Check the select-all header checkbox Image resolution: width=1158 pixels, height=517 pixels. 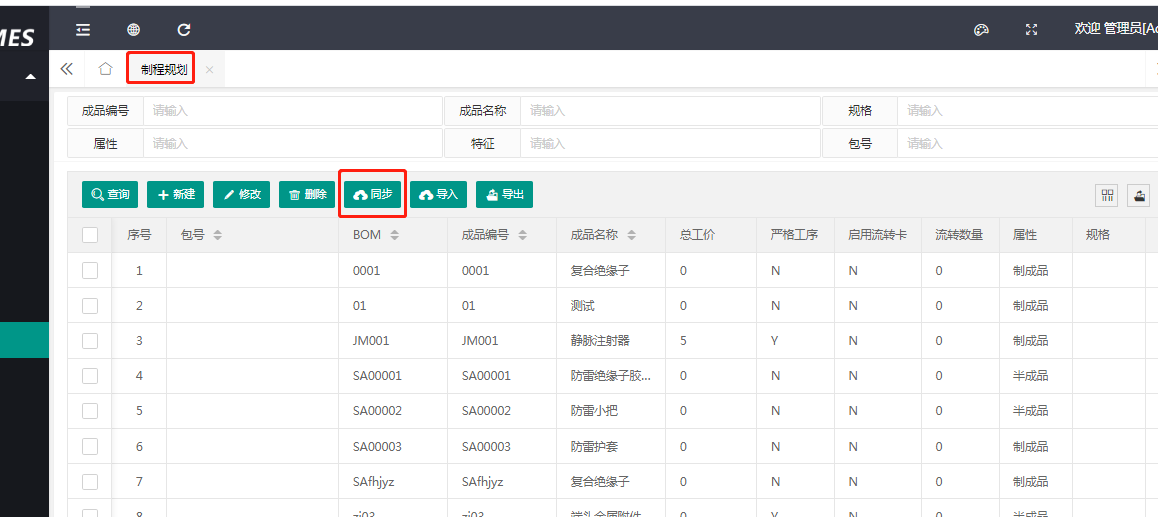(90, 235)
